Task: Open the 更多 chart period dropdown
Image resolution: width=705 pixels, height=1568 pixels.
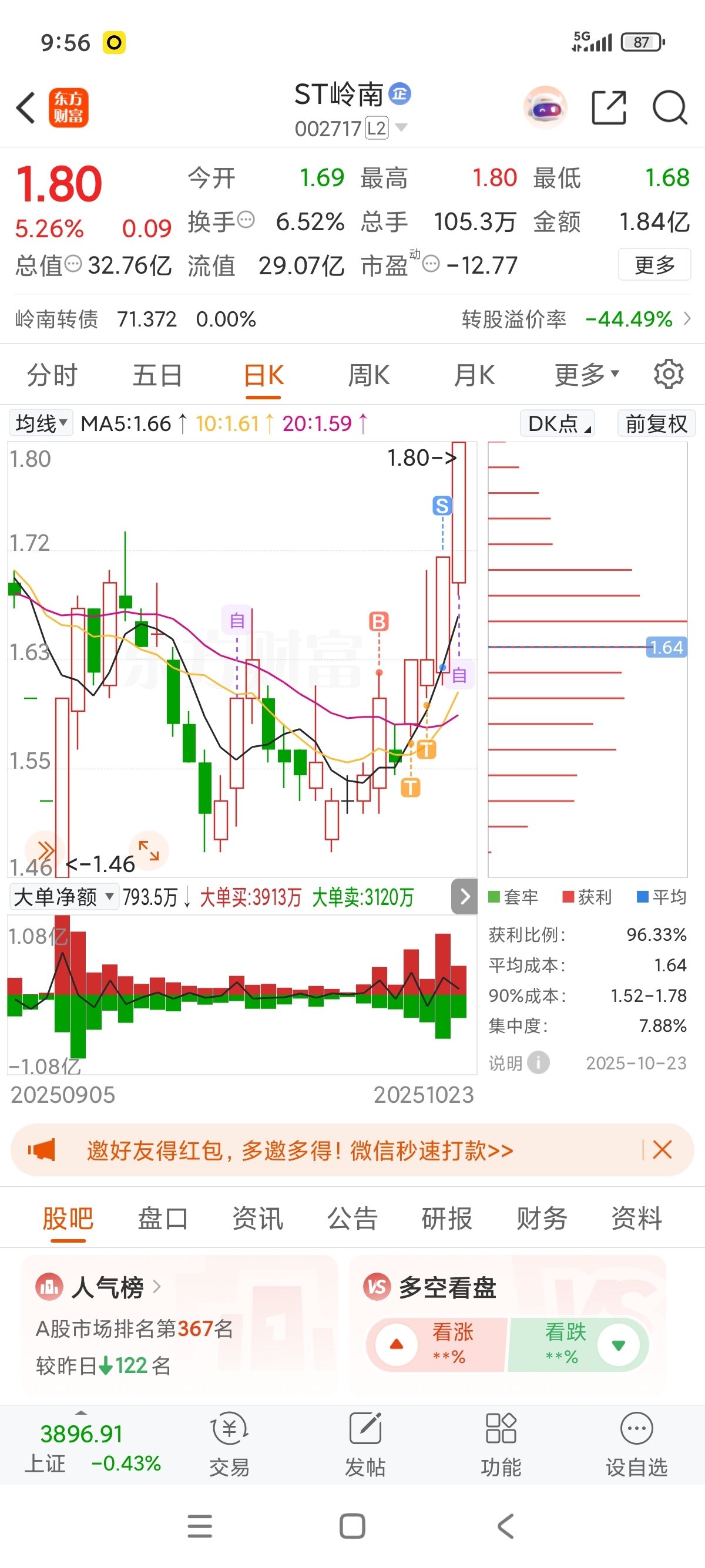Action: 586,374
